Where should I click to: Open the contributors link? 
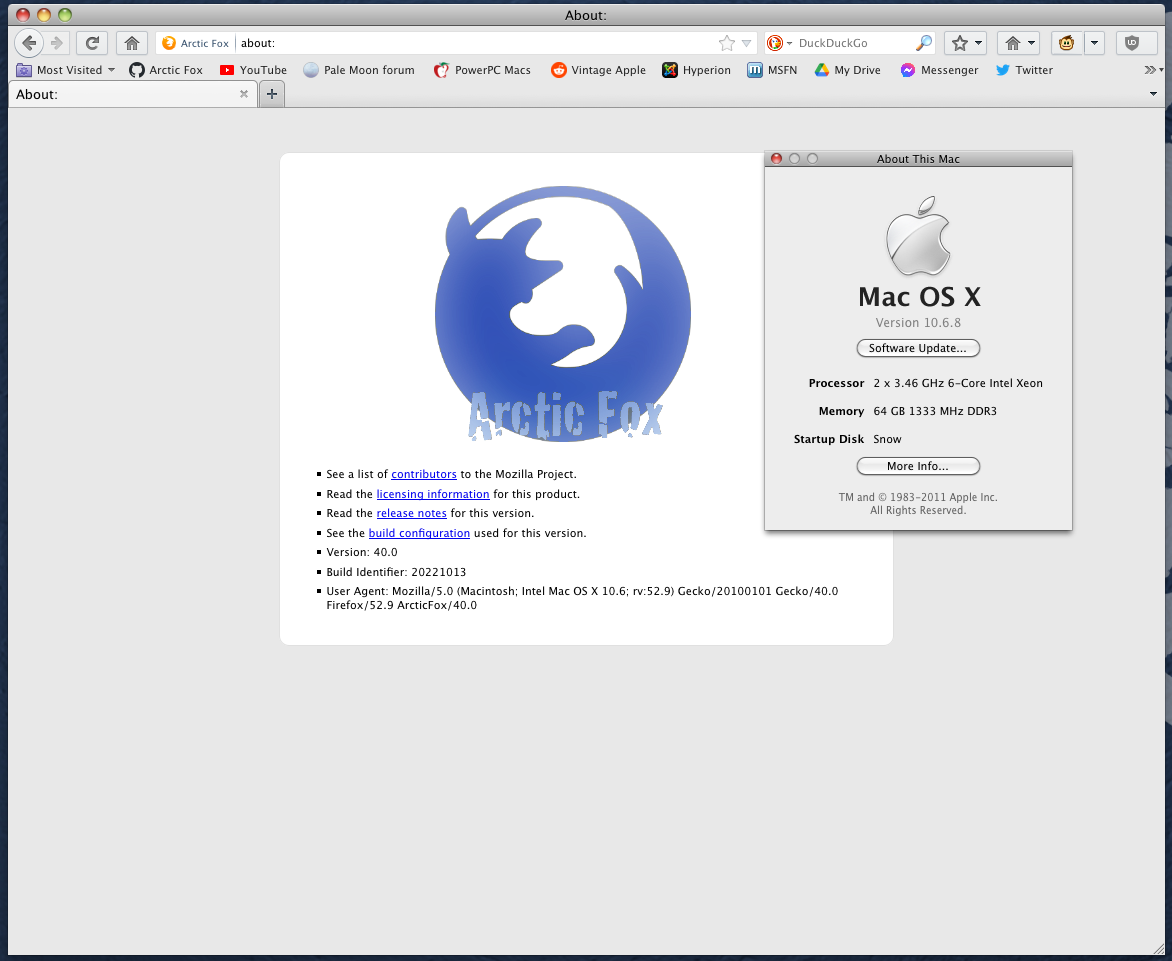coord(424,475)
